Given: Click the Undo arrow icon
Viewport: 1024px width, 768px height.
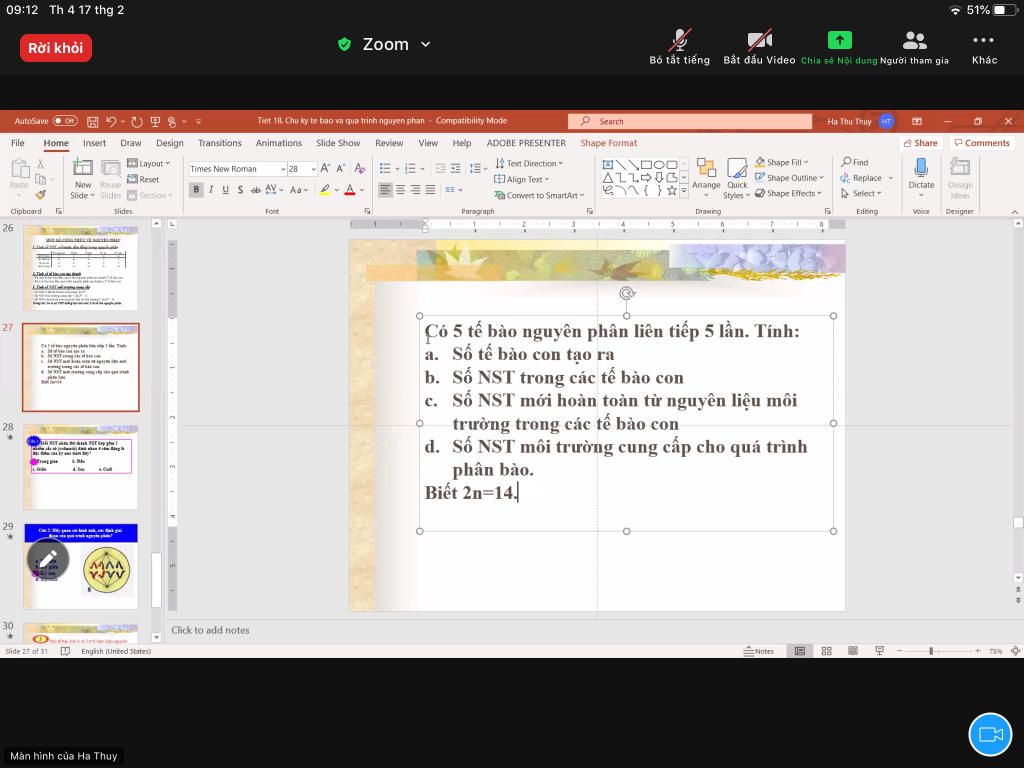Looking at the screenshot, I should (111, 121).
